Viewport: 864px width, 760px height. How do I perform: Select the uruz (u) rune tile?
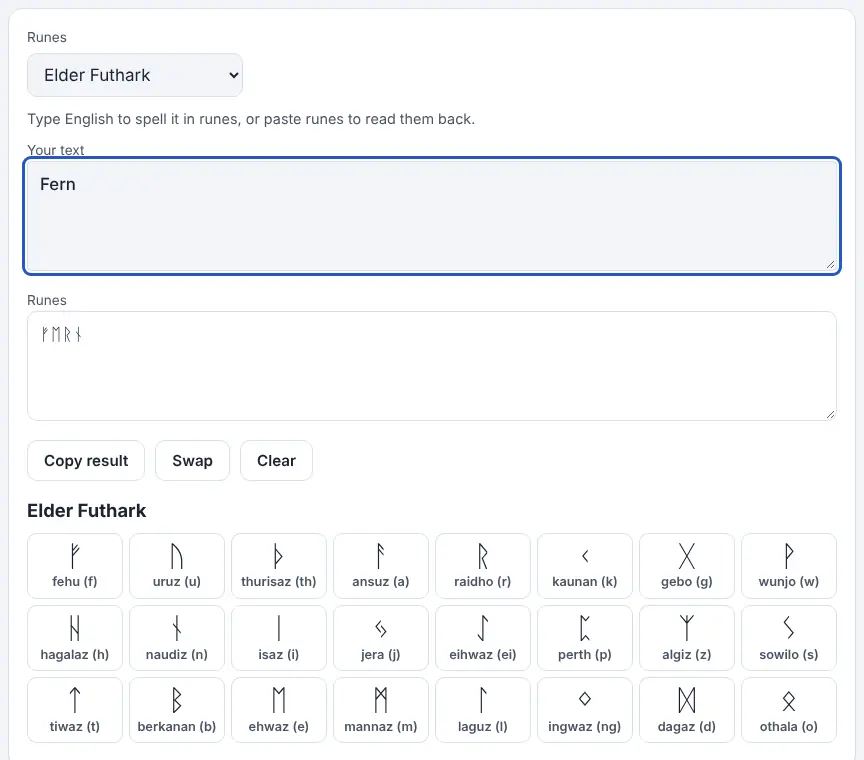coord(177,565)
